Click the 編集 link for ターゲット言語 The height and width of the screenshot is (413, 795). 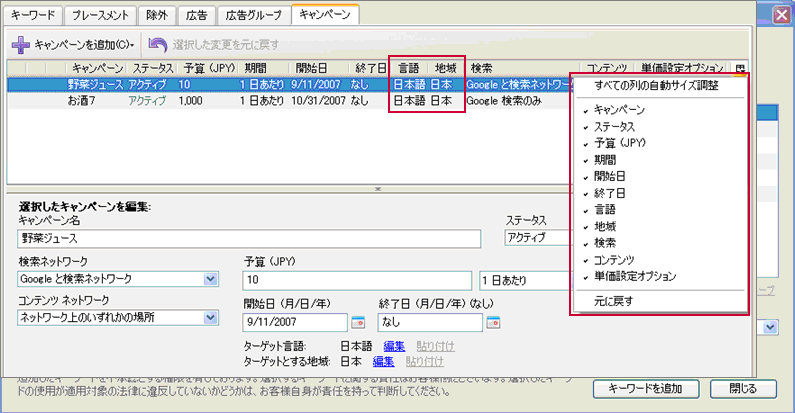394,346
